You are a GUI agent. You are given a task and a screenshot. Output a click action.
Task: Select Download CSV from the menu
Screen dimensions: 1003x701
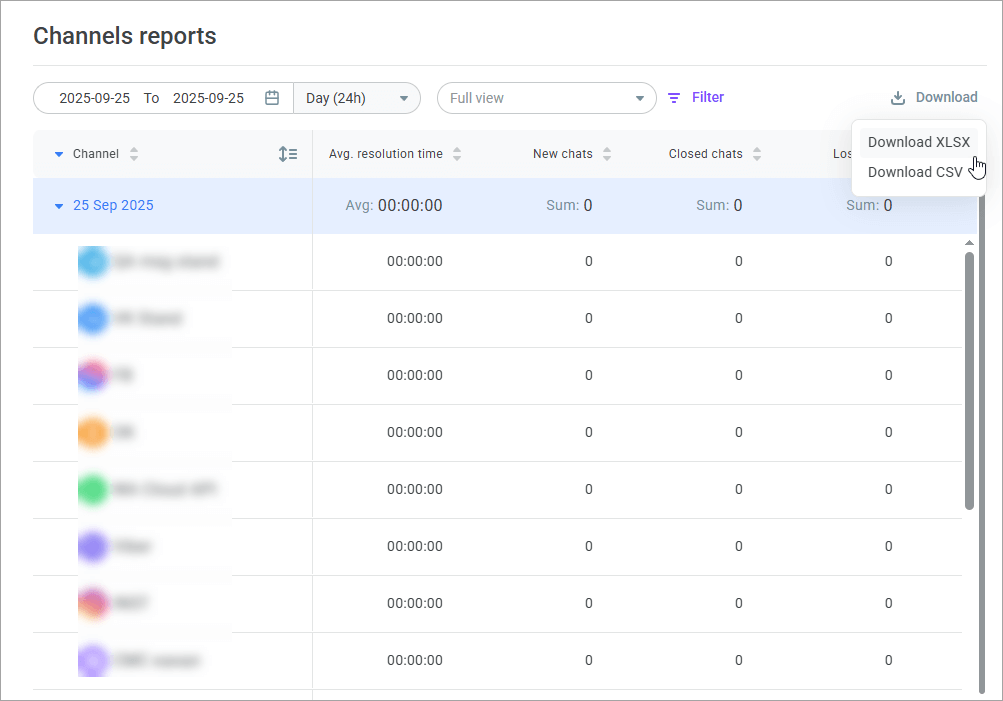[914, 172]
